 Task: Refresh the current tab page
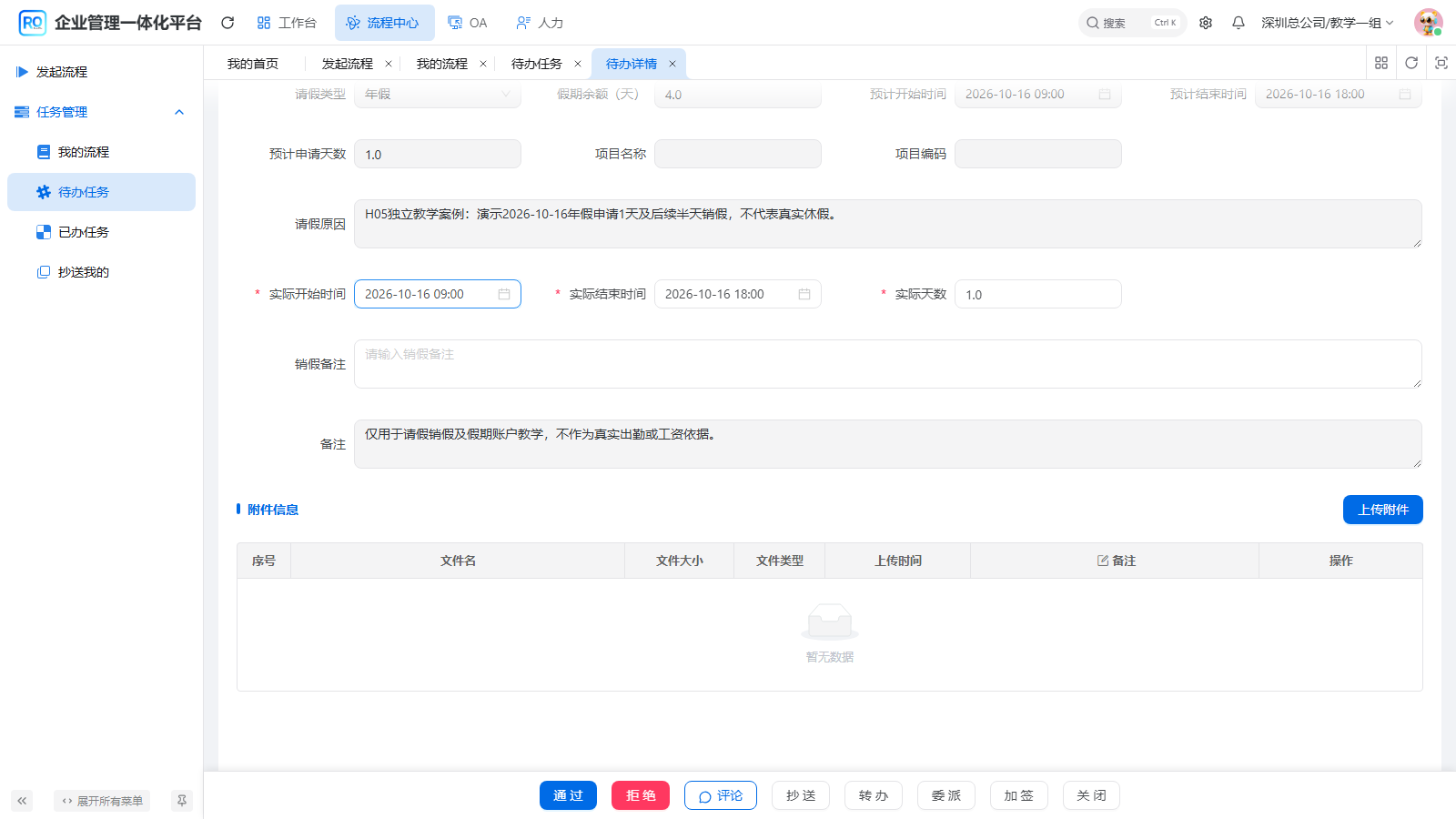coord(1411,63)
